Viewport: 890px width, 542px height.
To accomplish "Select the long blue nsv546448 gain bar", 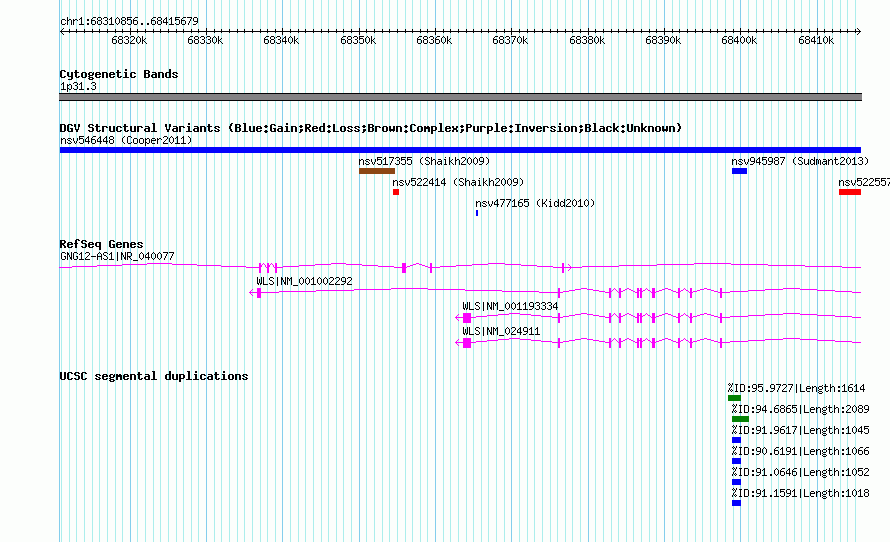I will click(460, 150).
